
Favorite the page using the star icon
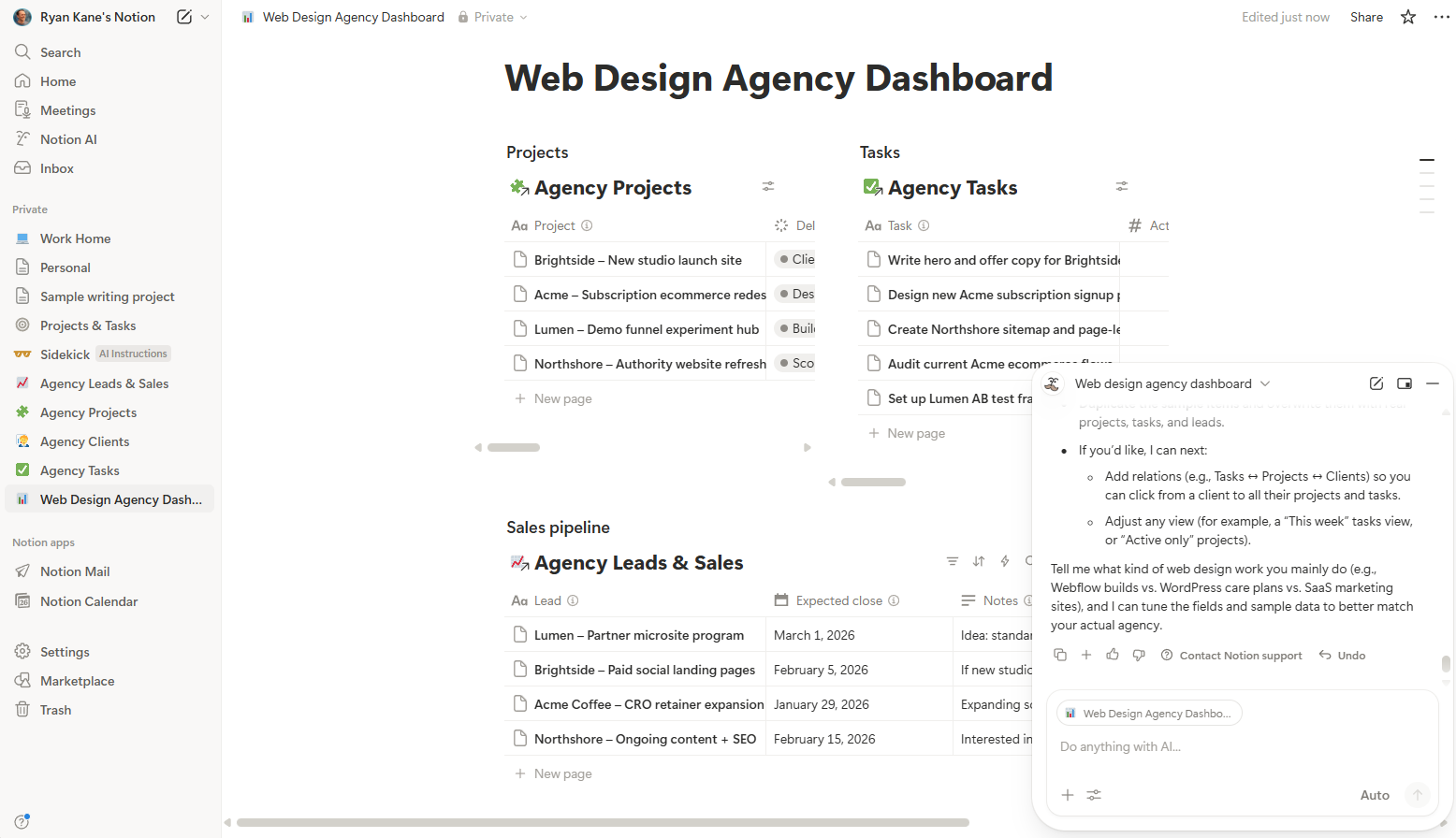point(1407,17)
